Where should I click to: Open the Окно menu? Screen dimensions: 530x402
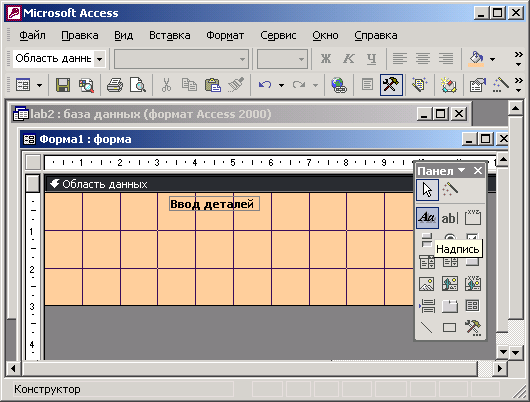point(325,35)
